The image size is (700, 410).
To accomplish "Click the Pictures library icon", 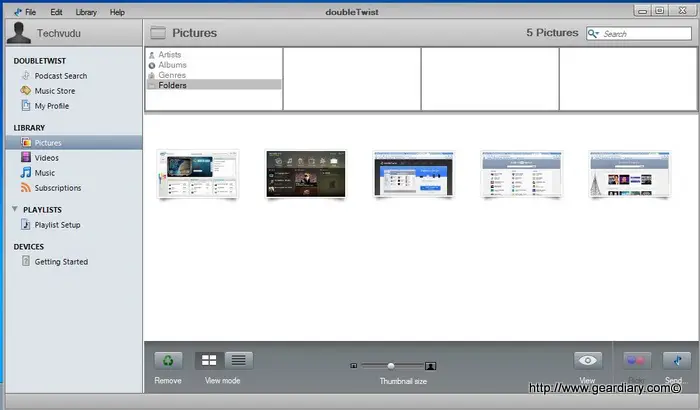I will pos(26,142).
